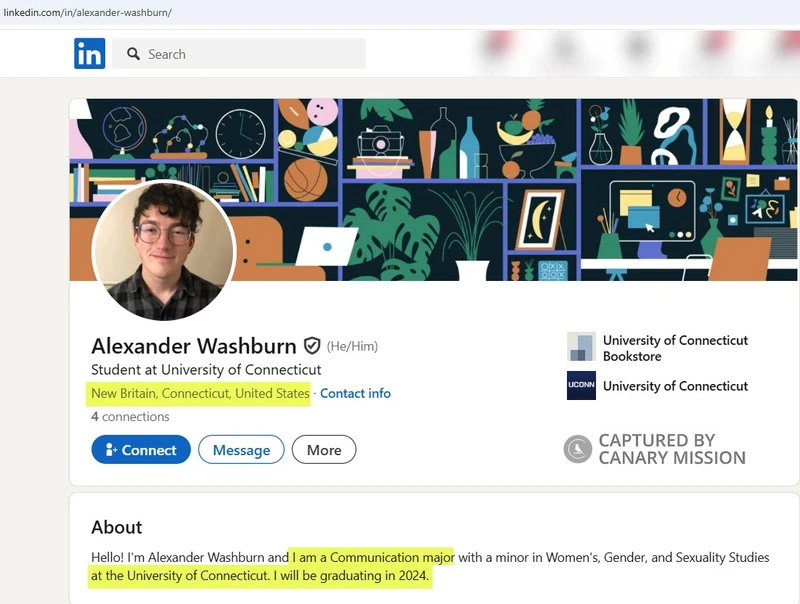
Task: Open the More options button
Action: [x=324, y=449]
